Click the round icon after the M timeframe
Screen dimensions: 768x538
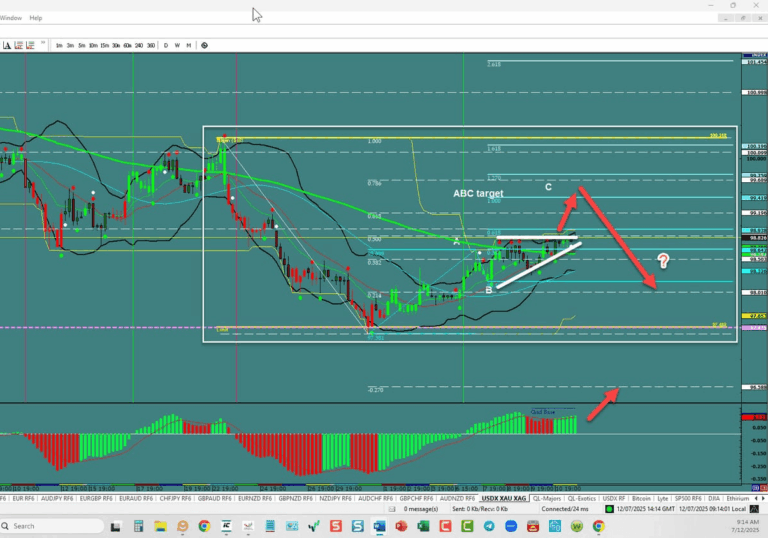[x=204, y=46]
